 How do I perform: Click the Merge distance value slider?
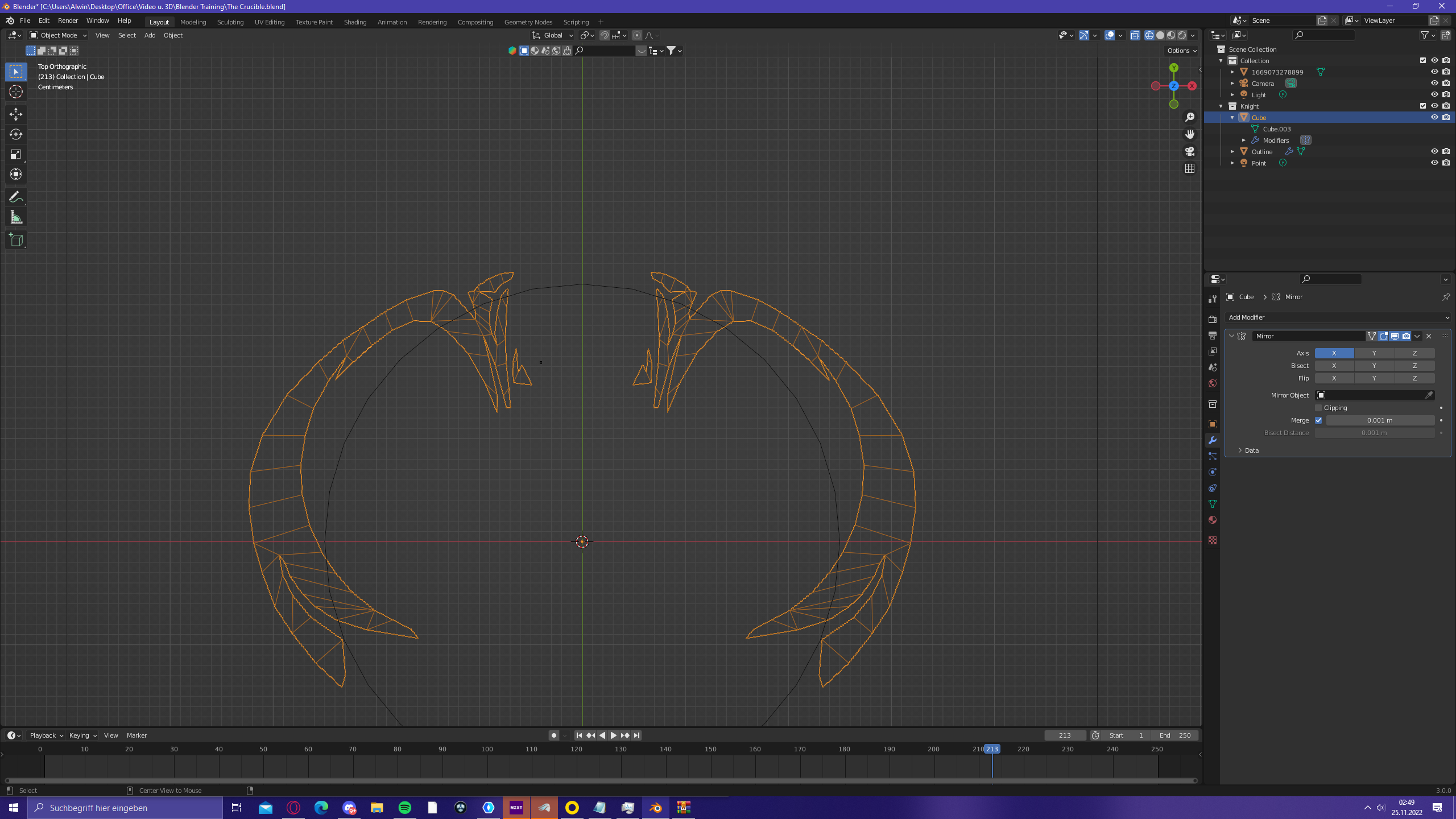[1380, 420]
